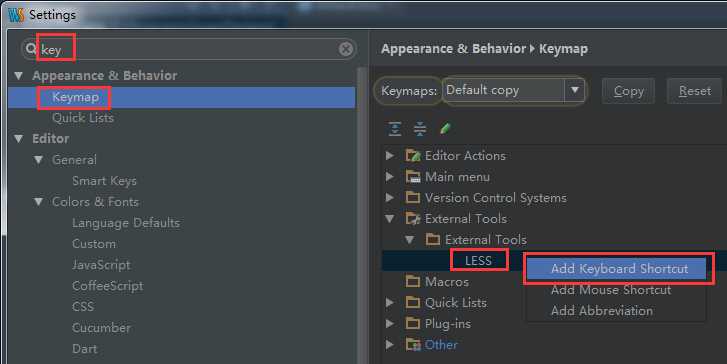Click the WebStorm logo in title bar

point(16,15)
